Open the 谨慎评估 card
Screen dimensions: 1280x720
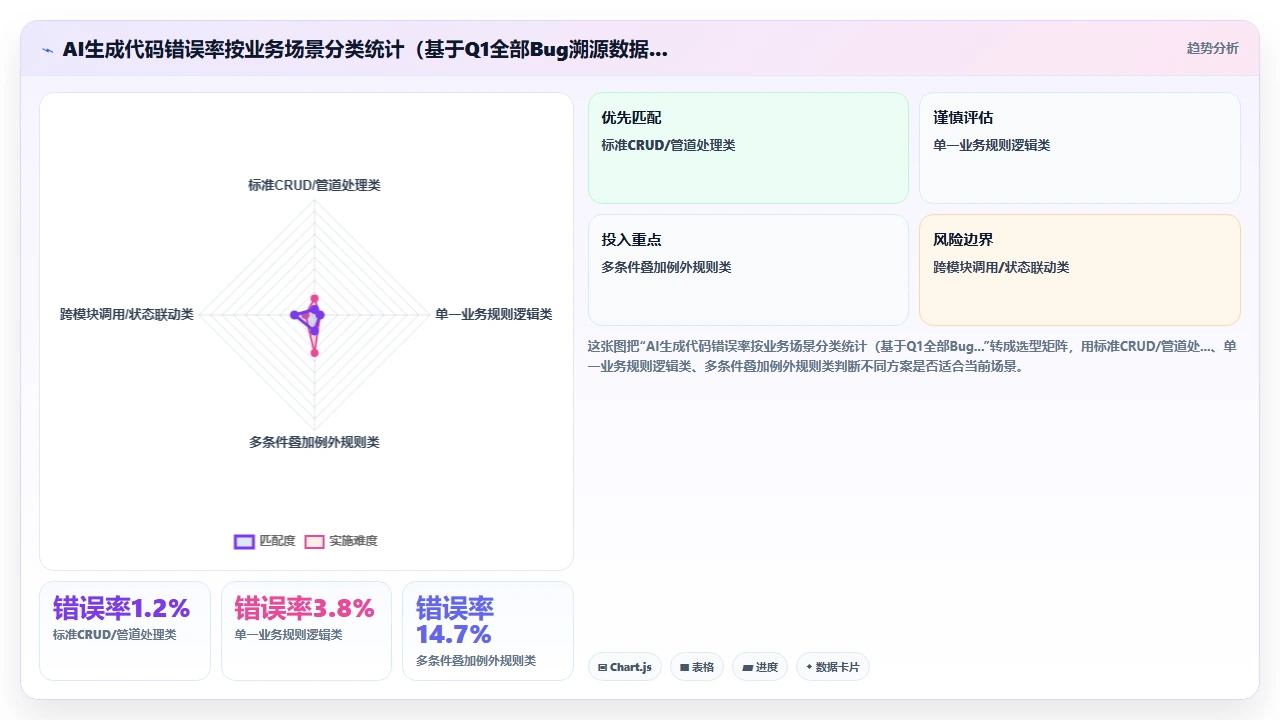tap(1080, 148)
